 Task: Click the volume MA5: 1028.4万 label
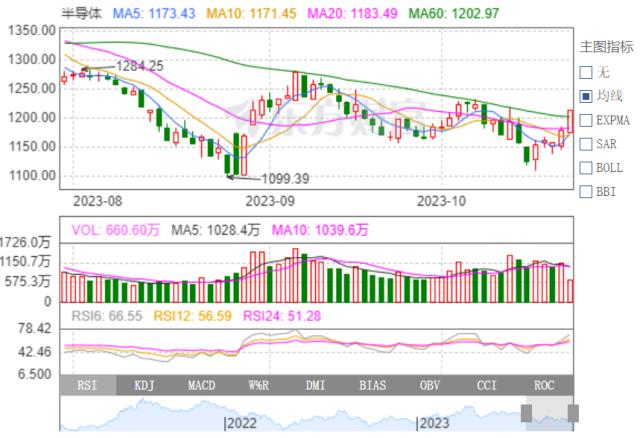coord(216,230)
